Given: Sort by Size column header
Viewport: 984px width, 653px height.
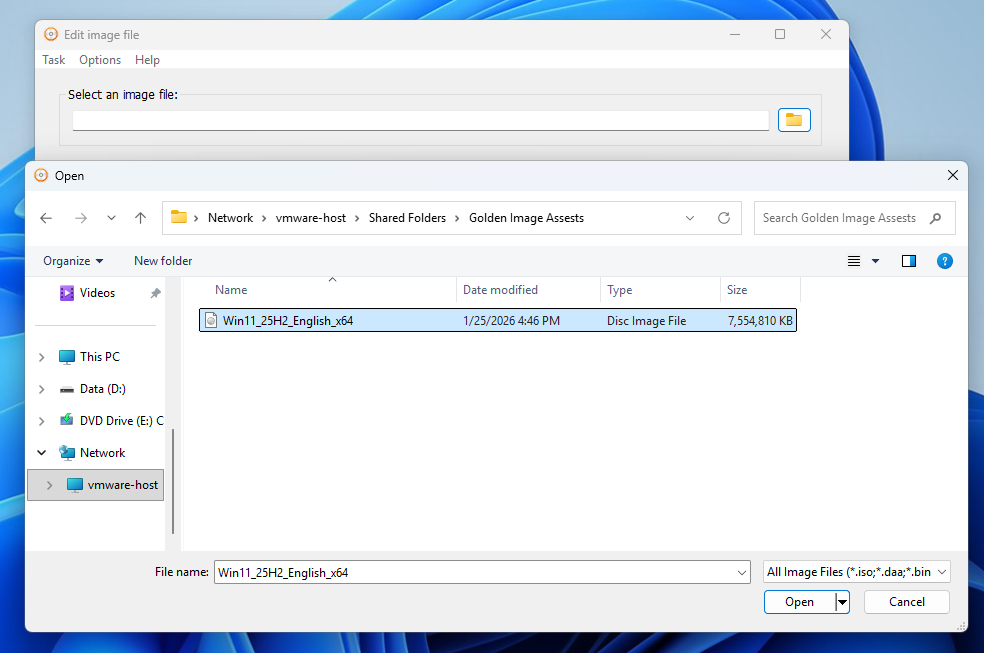Looking at the screenshot, I should [737, 290].
